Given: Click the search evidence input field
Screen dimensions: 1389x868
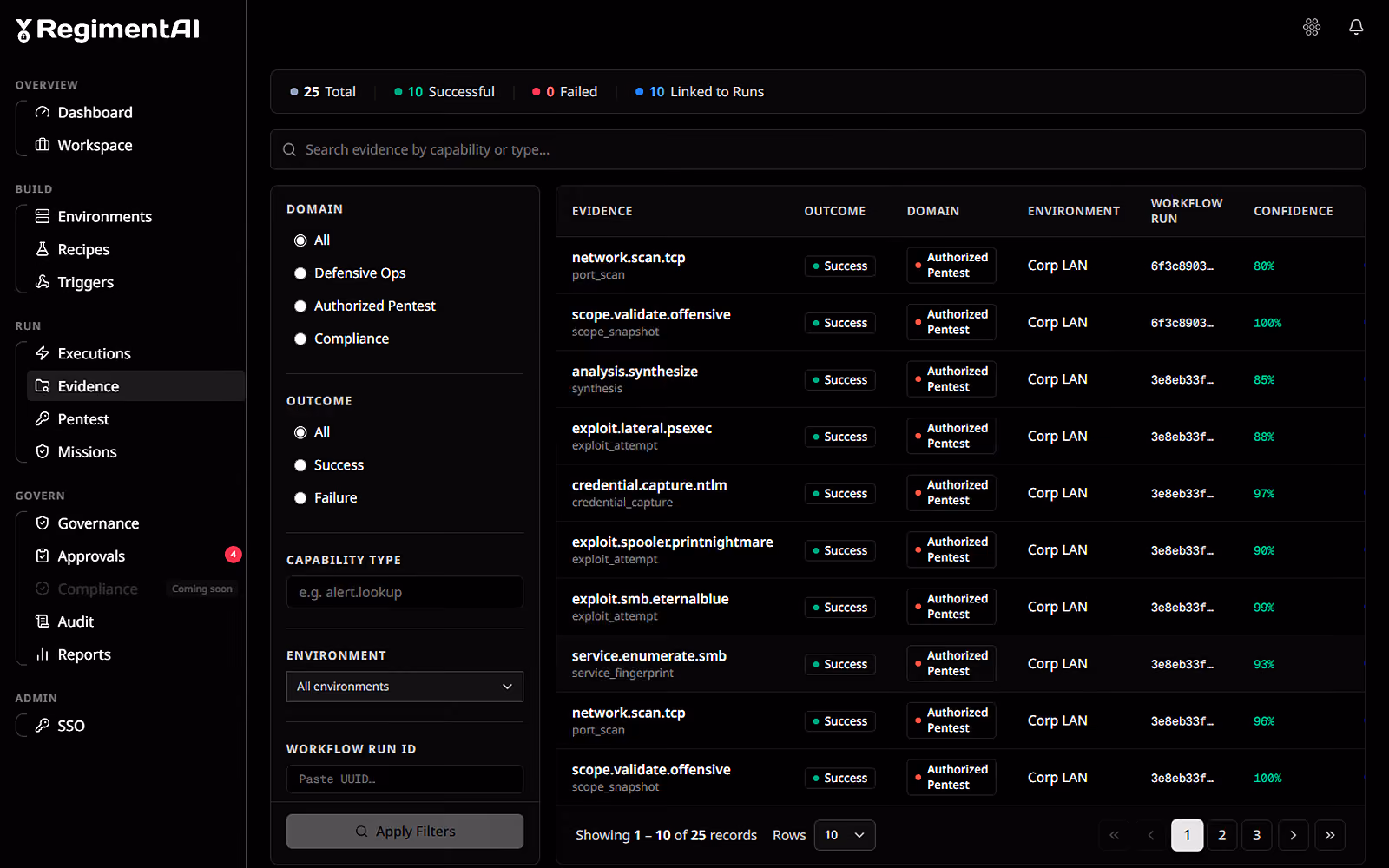Looking at the screenshot, I should click(x=818, y=149).
